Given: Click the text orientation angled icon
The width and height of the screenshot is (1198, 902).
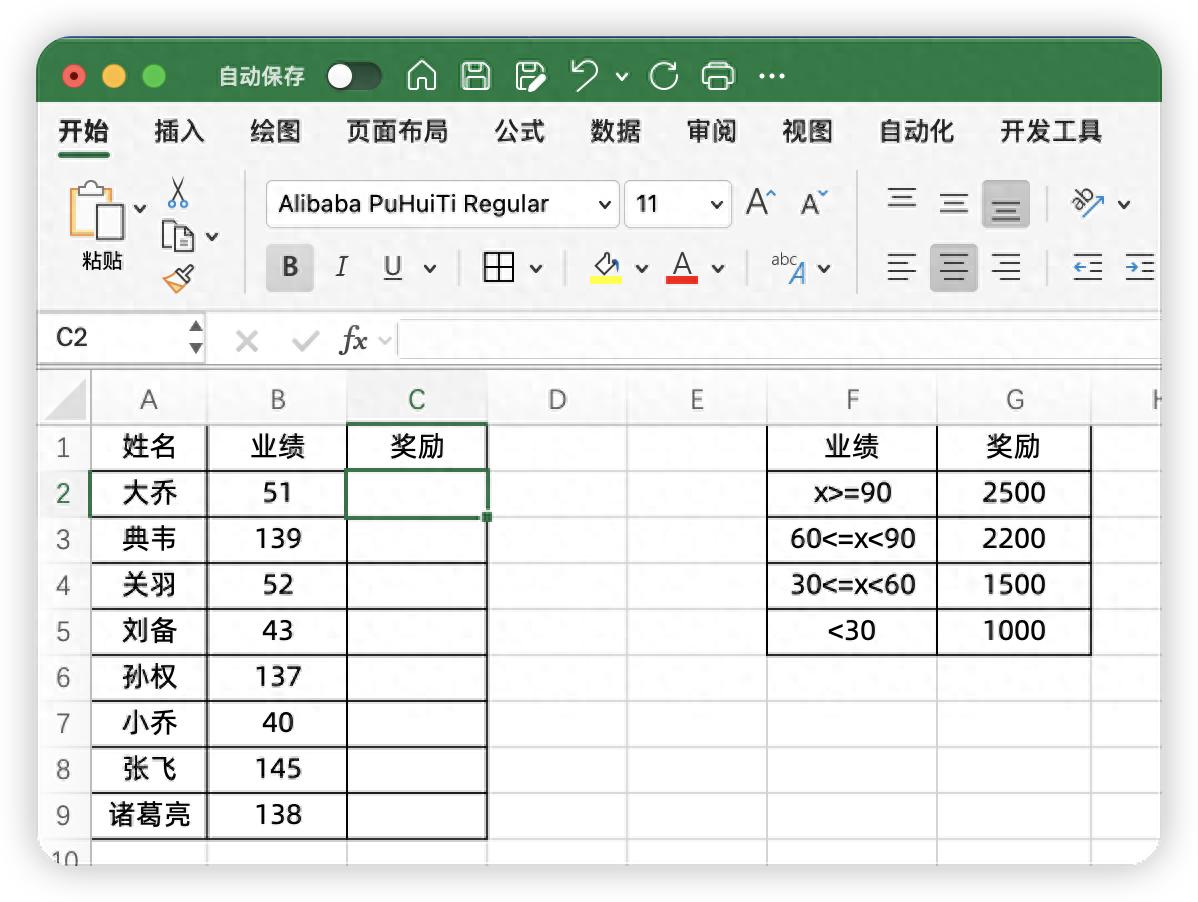Looking at the screenshot, I should [1088, 202].
